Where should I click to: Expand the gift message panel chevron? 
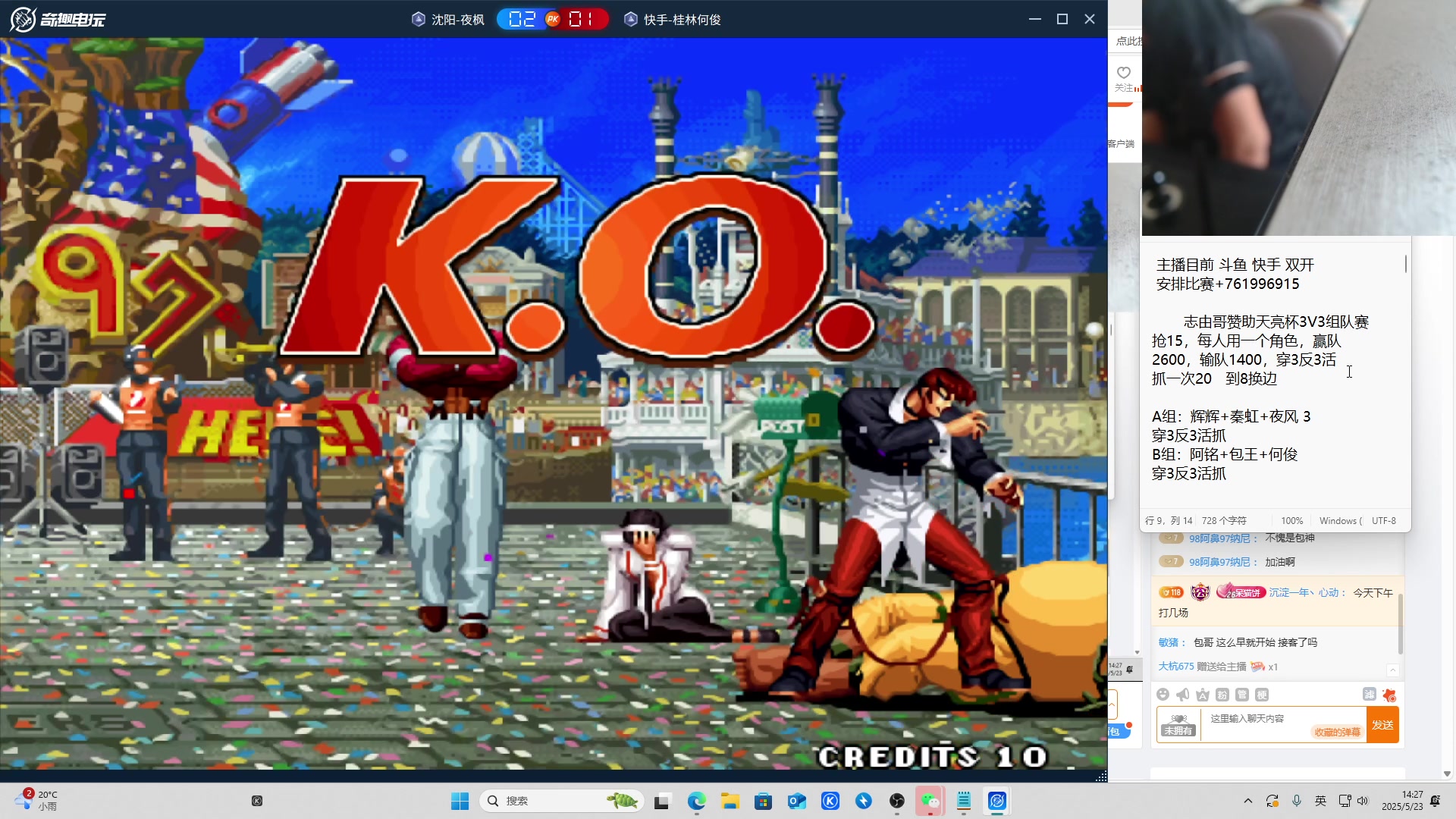(1392, 669)
